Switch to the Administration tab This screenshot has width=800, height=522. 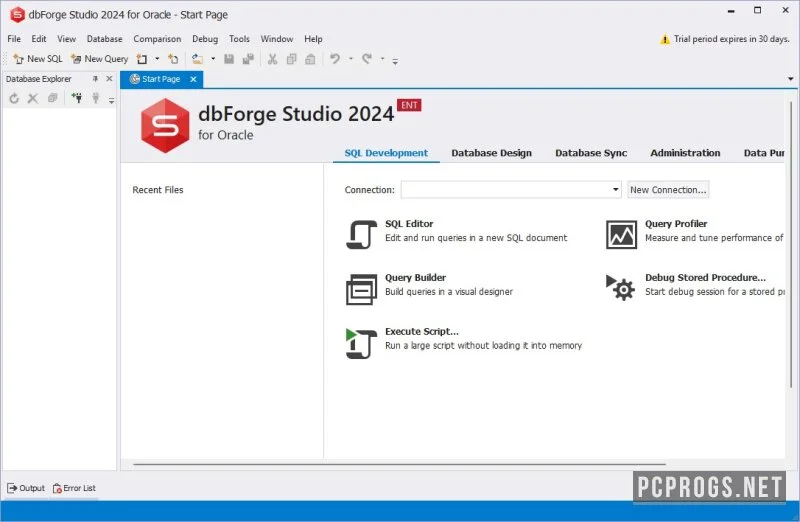[x=685, y=153]
